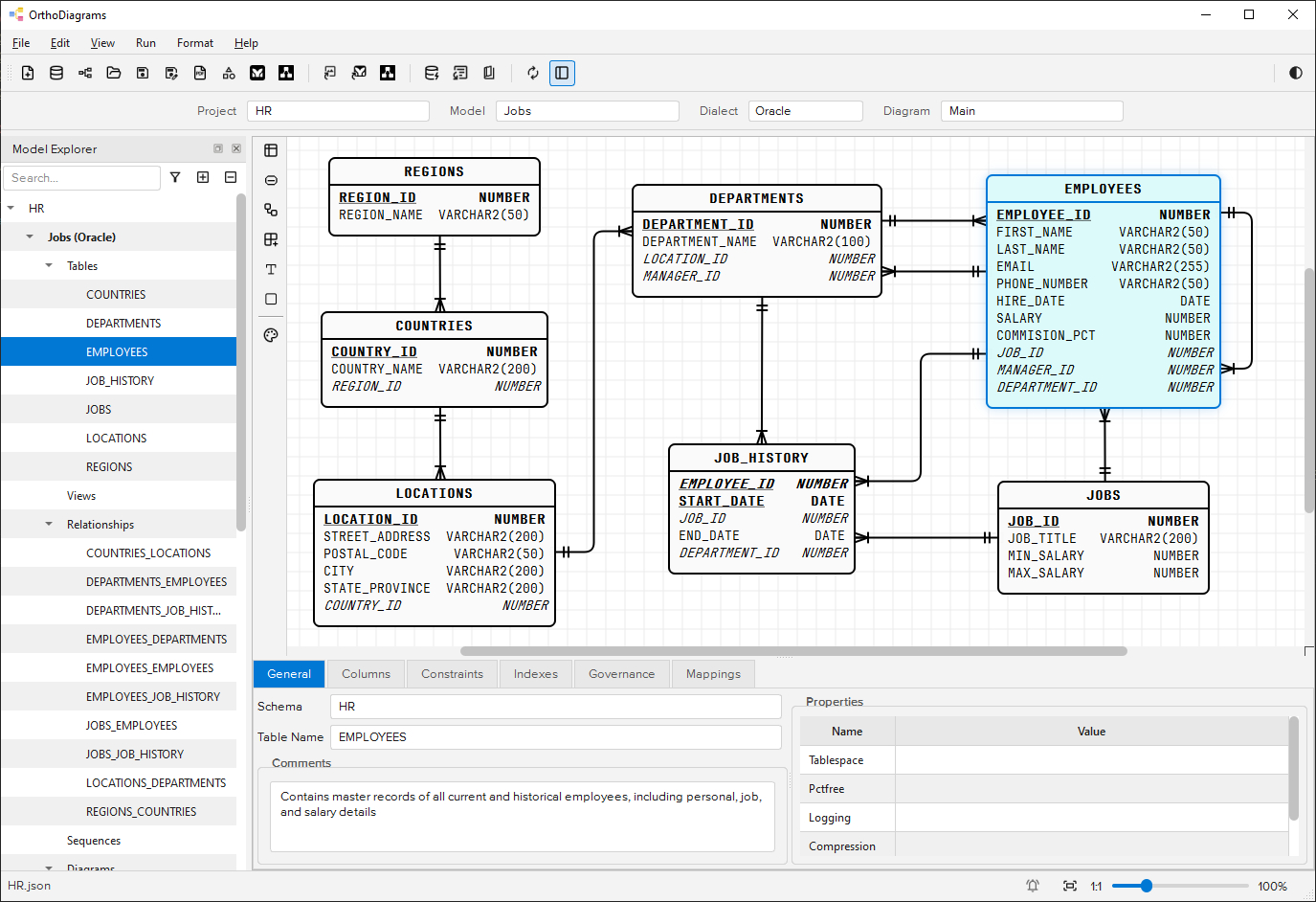Click the save diskette toolbar icon
The width and height of the screenshot is (1316, 902).
pyautogui.click(x=143, y=73)
